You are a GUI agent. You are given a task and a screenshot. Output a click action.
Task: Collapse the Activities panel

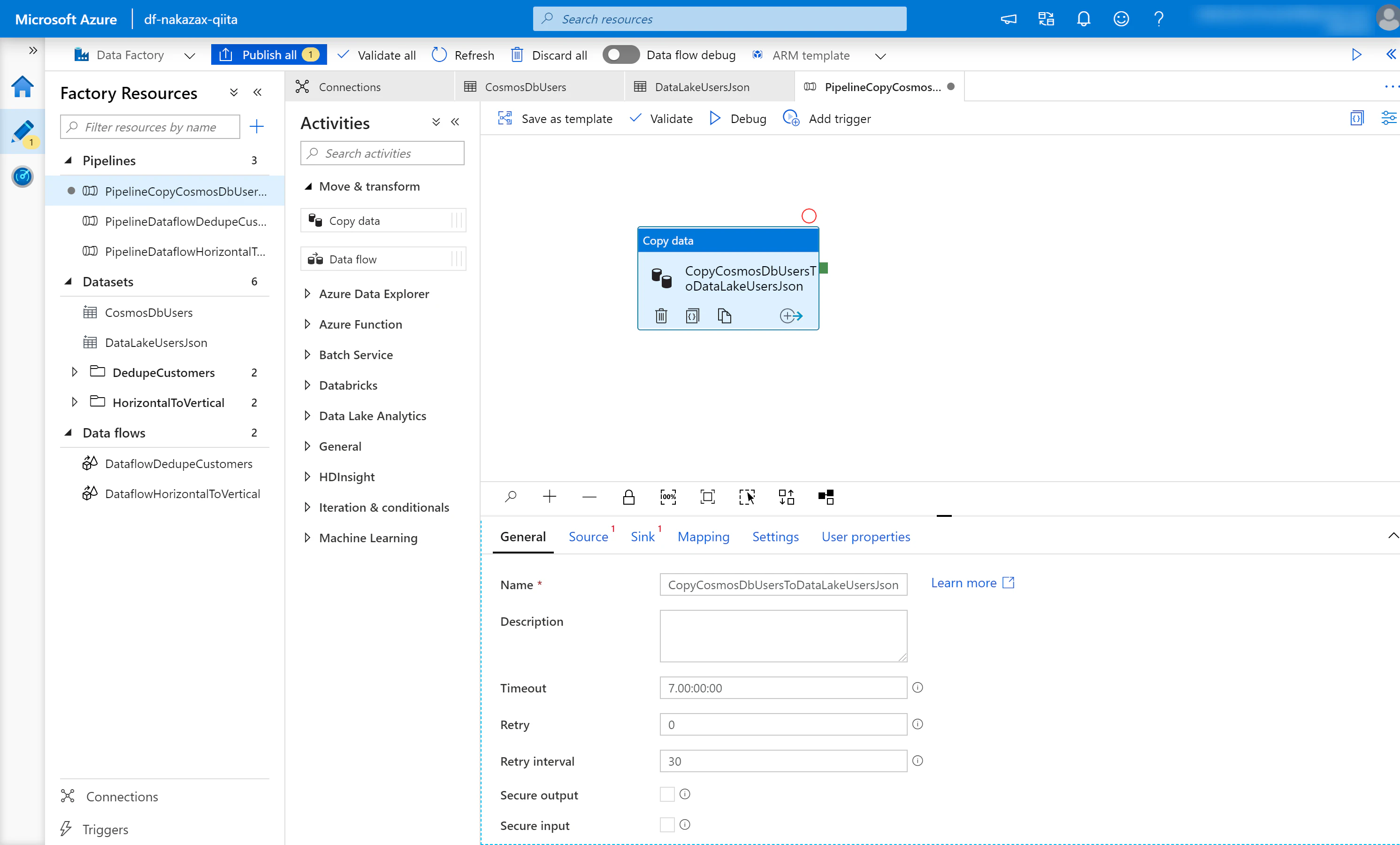click(x=455, y=122)
